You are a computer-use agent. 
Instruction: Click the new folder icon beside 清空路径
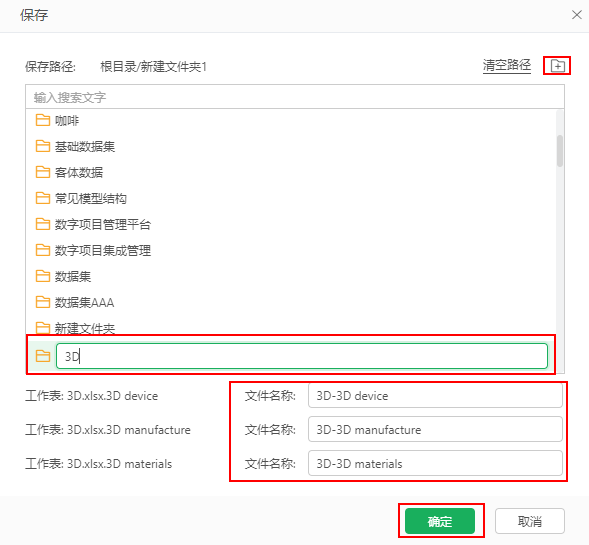pos(557,66)
